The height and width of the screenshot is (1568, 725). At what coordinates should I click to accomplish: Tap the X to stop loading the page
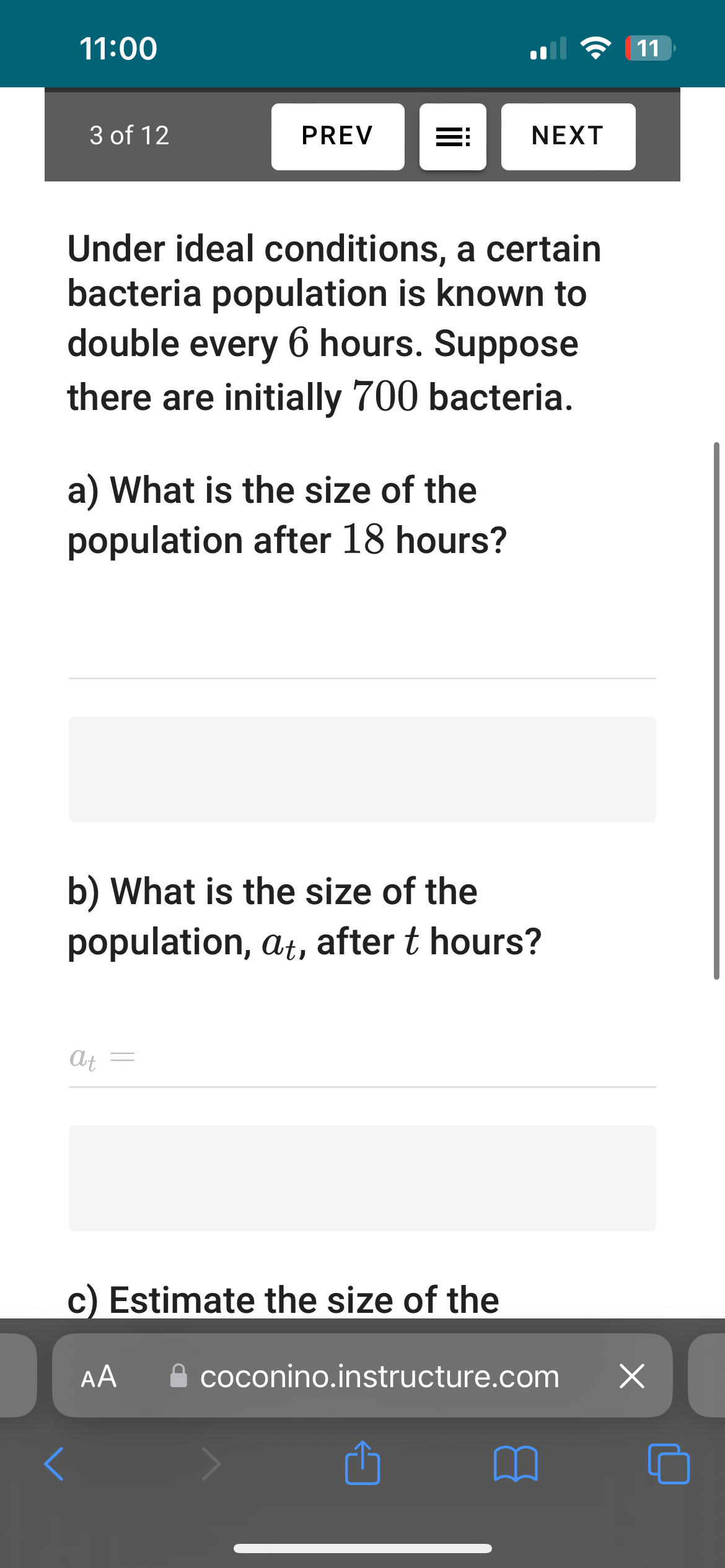(632, 1376)
